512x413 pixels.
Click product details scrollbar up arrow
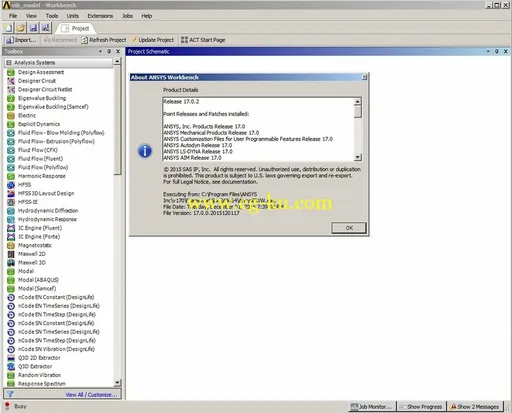[x=358, y=101]
